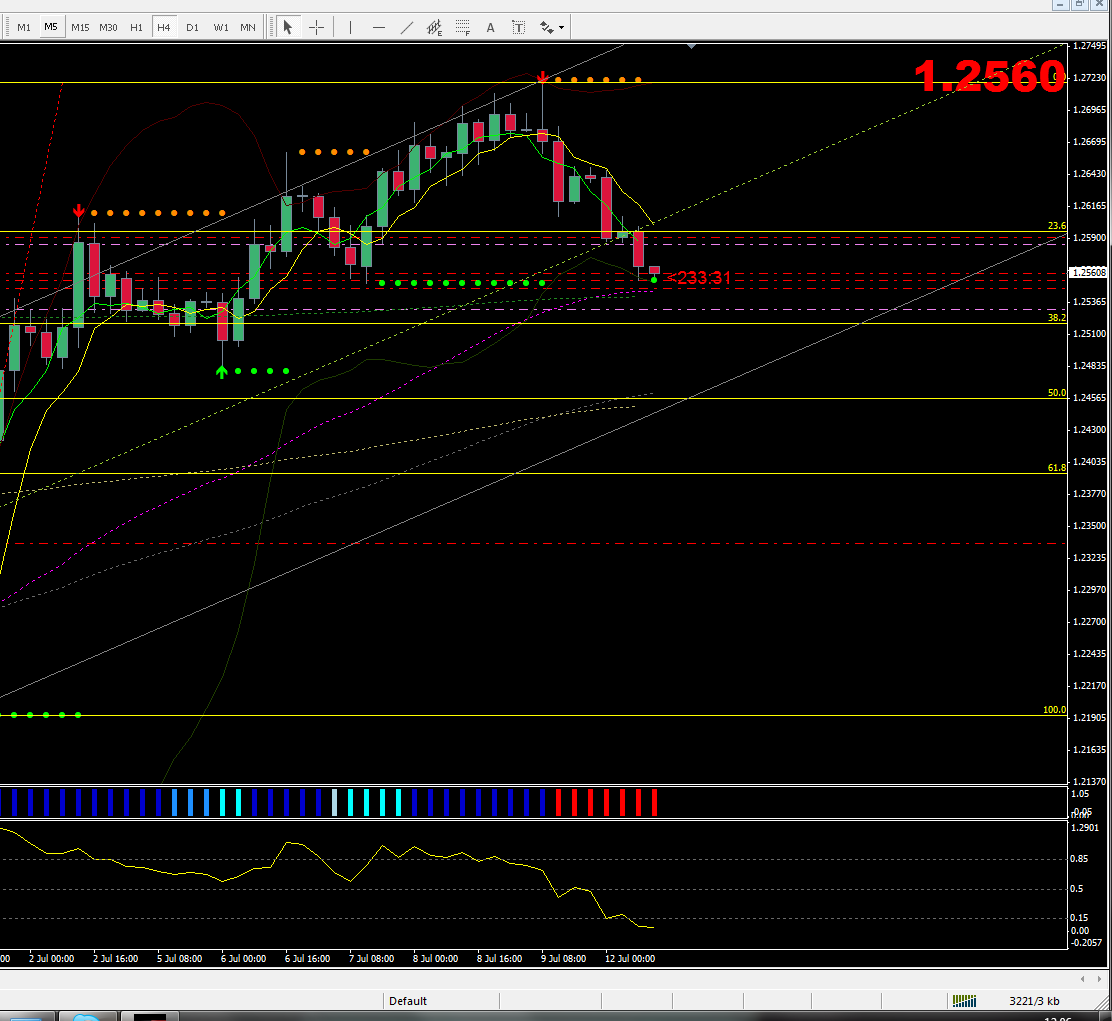The height and width of the screenshot is (1021, 1112).
Task: Click the right tab-scroll arrow at bottom
Action: coord(1100,979)
